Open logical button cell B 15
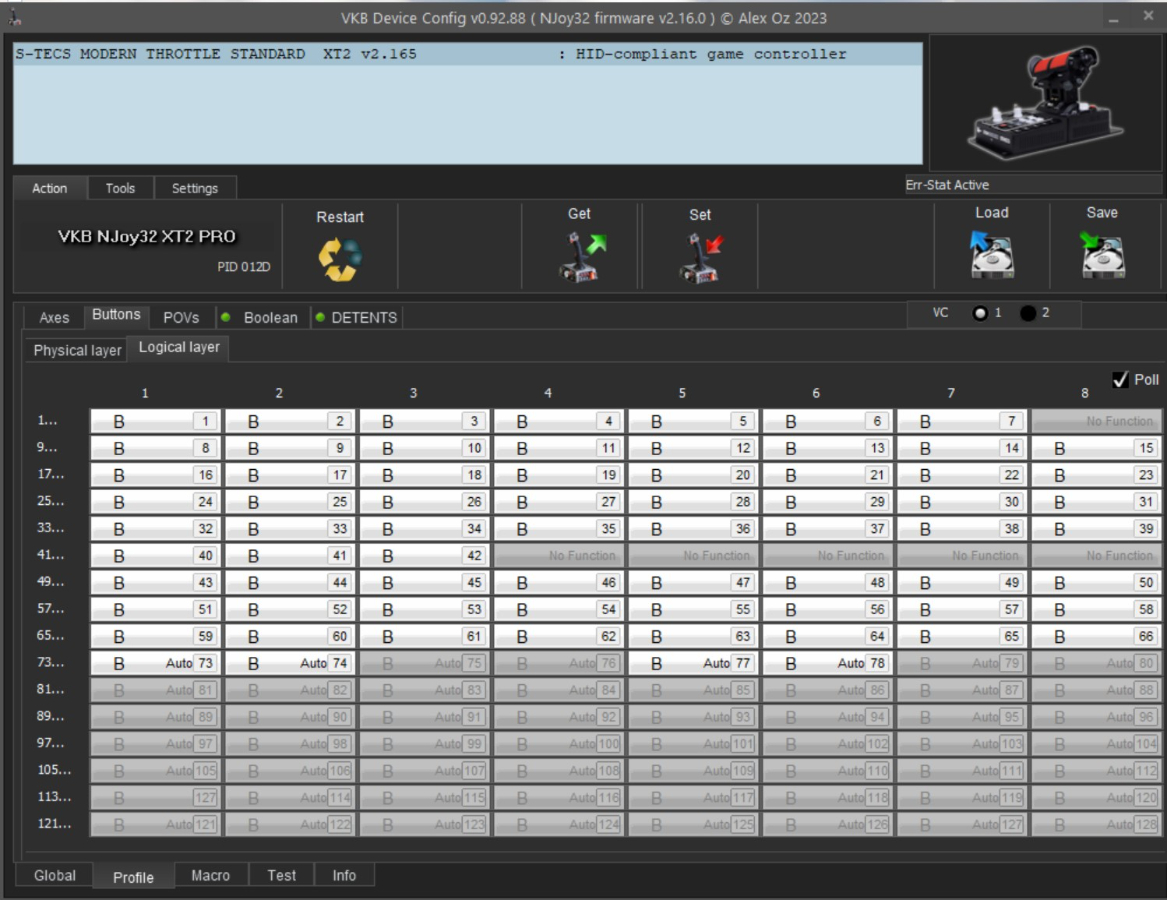 click(1096, 448)
